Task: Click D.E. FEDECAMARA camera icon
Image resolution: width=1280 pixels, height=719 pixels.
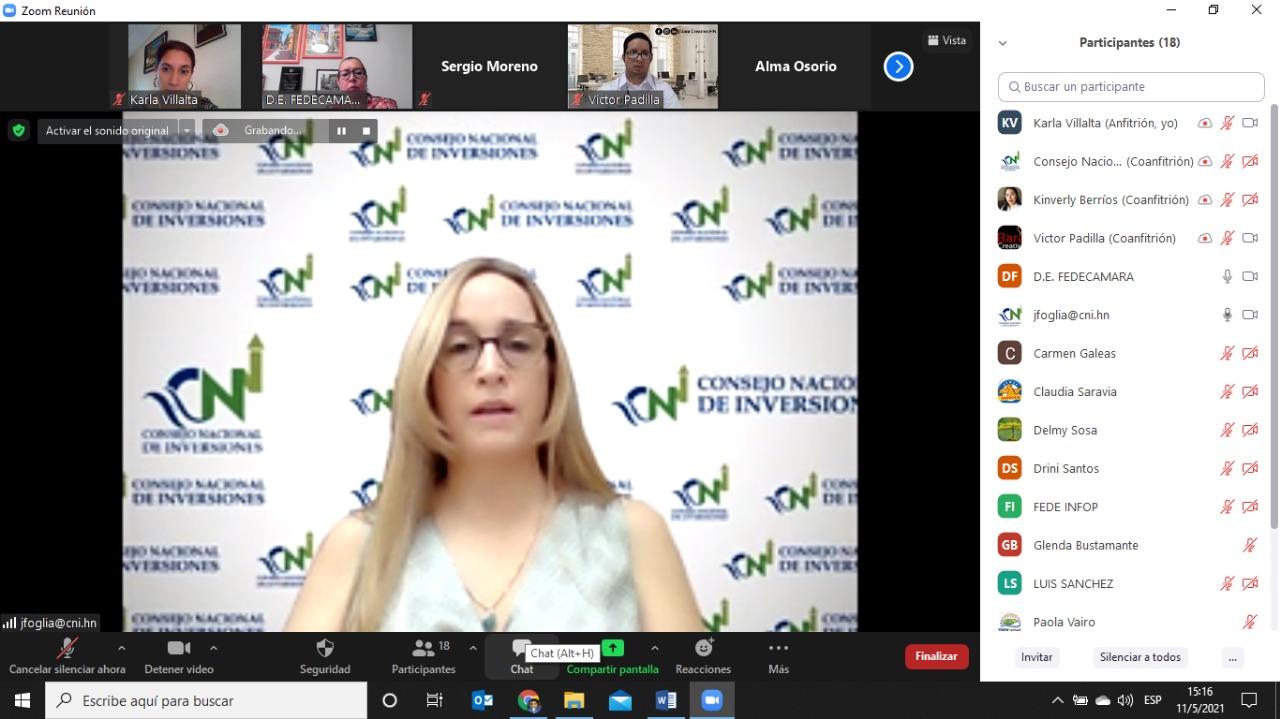Action: click(1250, 276)
